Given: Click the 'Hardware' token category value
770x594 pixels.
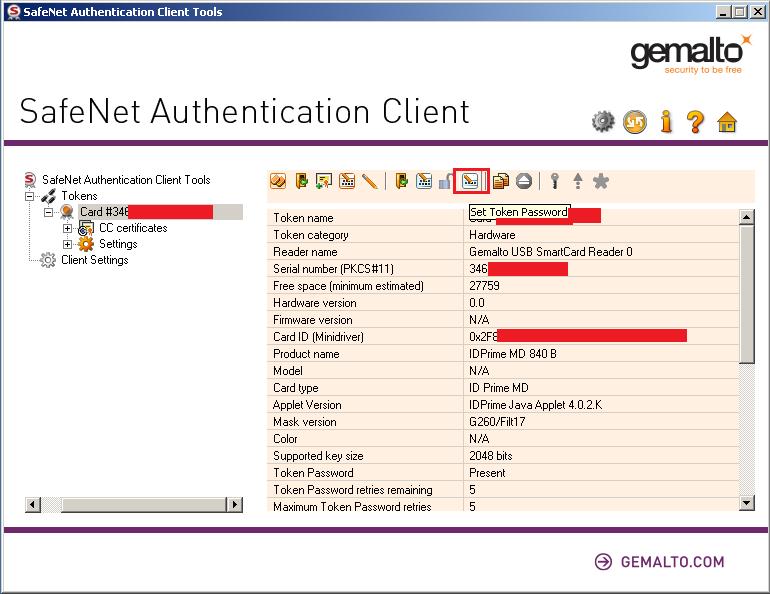Looking at the screenshot, I should tap(492, 235).
